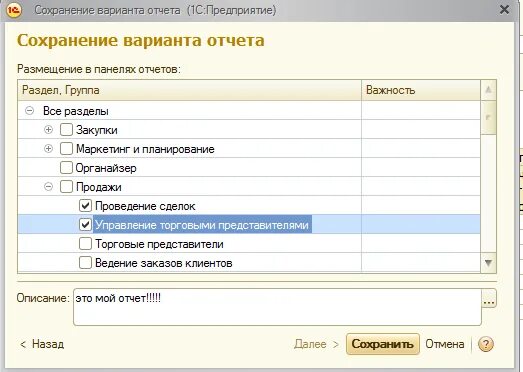Click the 1C application logo icon
523x372 pixels.
14,10
